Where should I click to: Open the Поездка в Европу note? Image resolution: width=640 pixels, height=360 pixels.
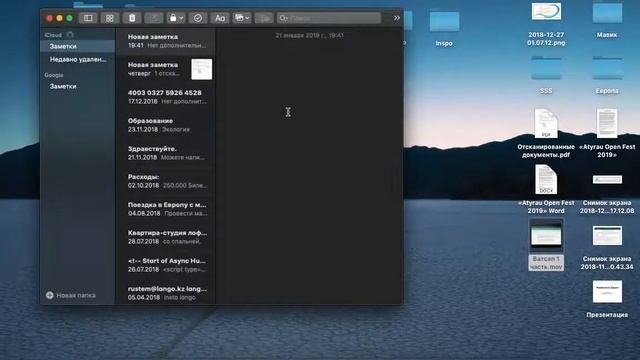(166, 209)
